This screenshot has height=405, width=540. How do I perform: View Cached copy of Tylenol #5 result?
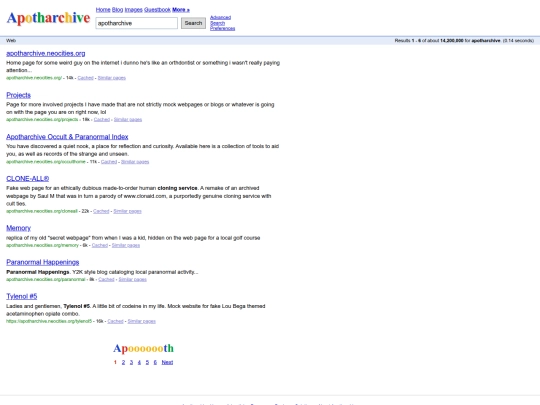pyautogui.click(x=115, y=321)
